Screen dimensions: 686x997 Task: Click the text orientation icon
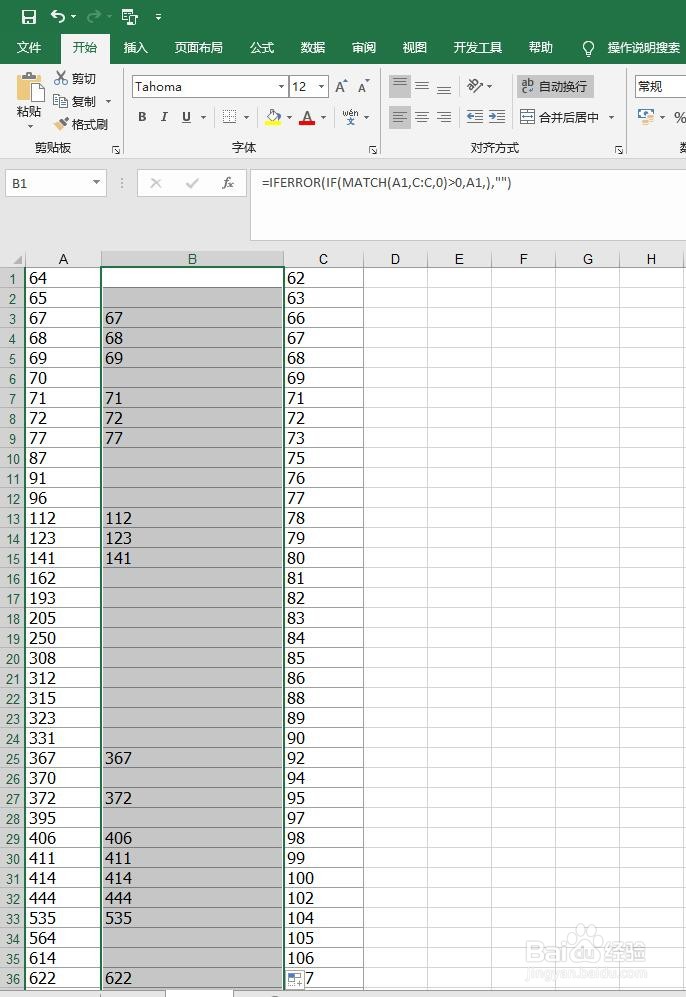pyautogui.click(x=476, y=86)
